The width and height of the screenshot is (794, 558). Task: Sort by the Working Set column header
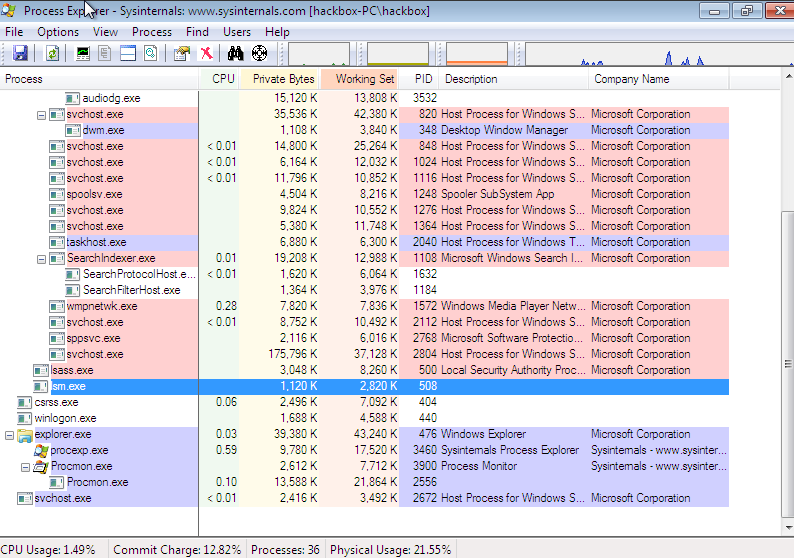click(x=360, y=79)
